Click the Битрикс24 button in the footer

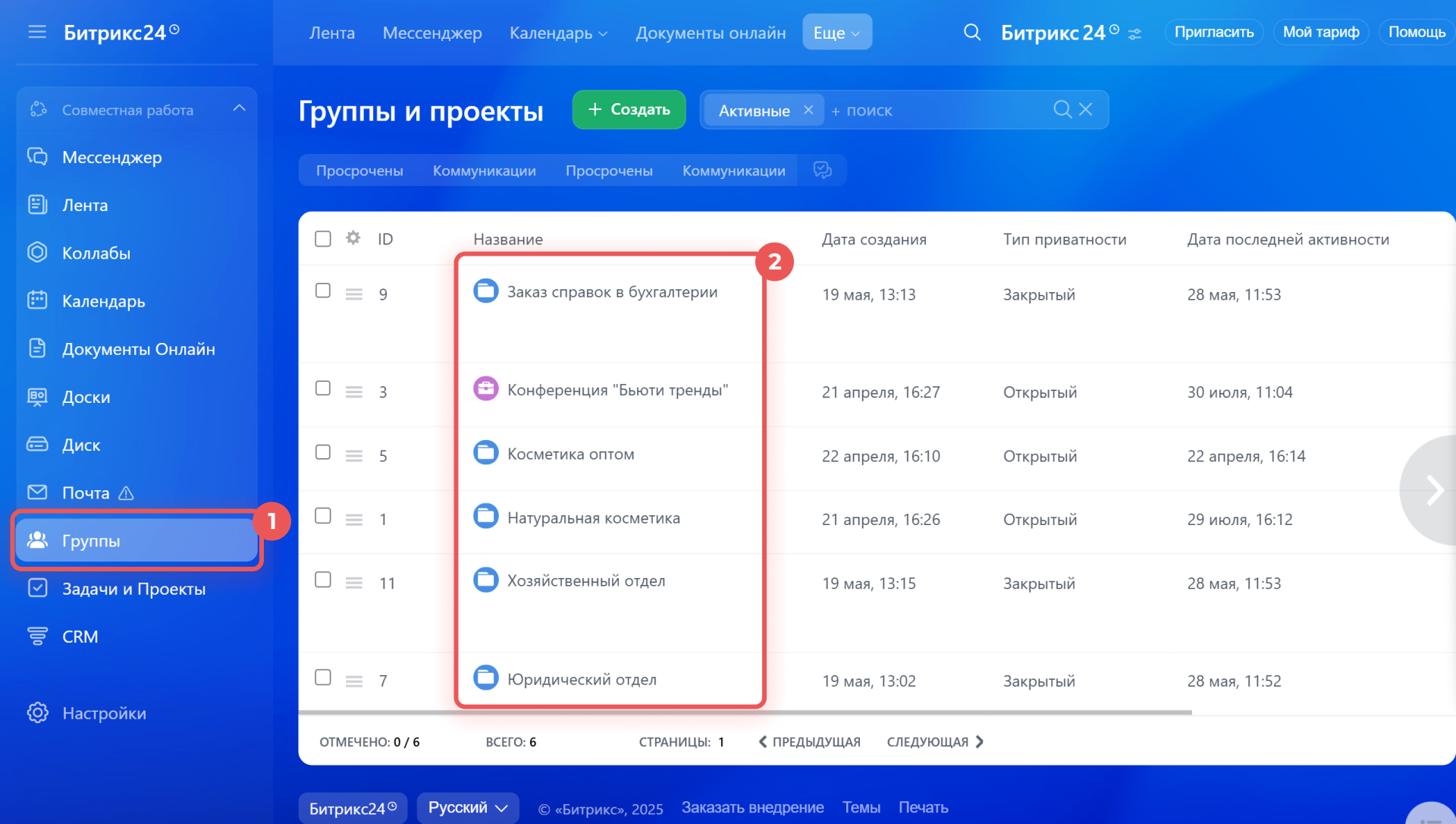click(x=353, y=808)
